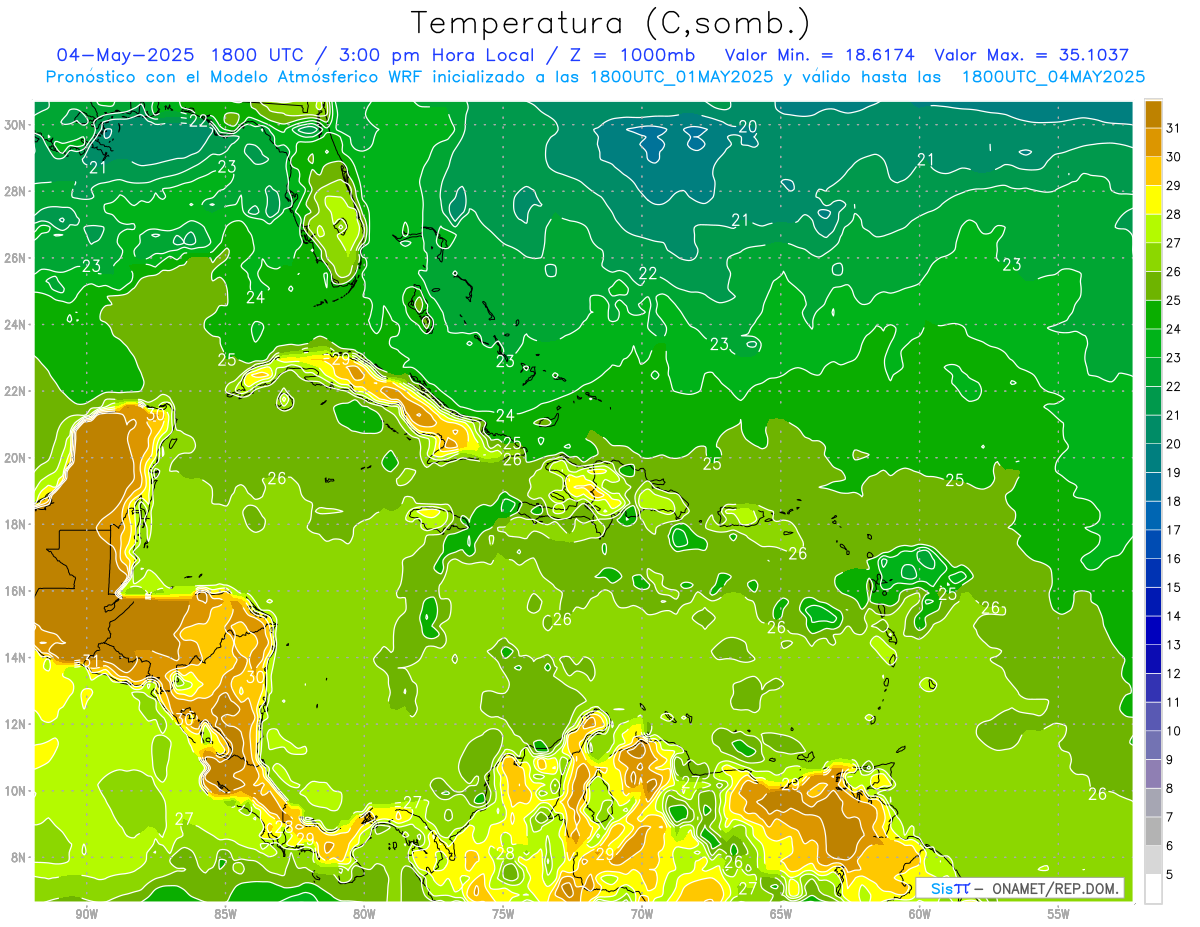Click the dark brown top swatch of color bar

(x=1153, y=114)
